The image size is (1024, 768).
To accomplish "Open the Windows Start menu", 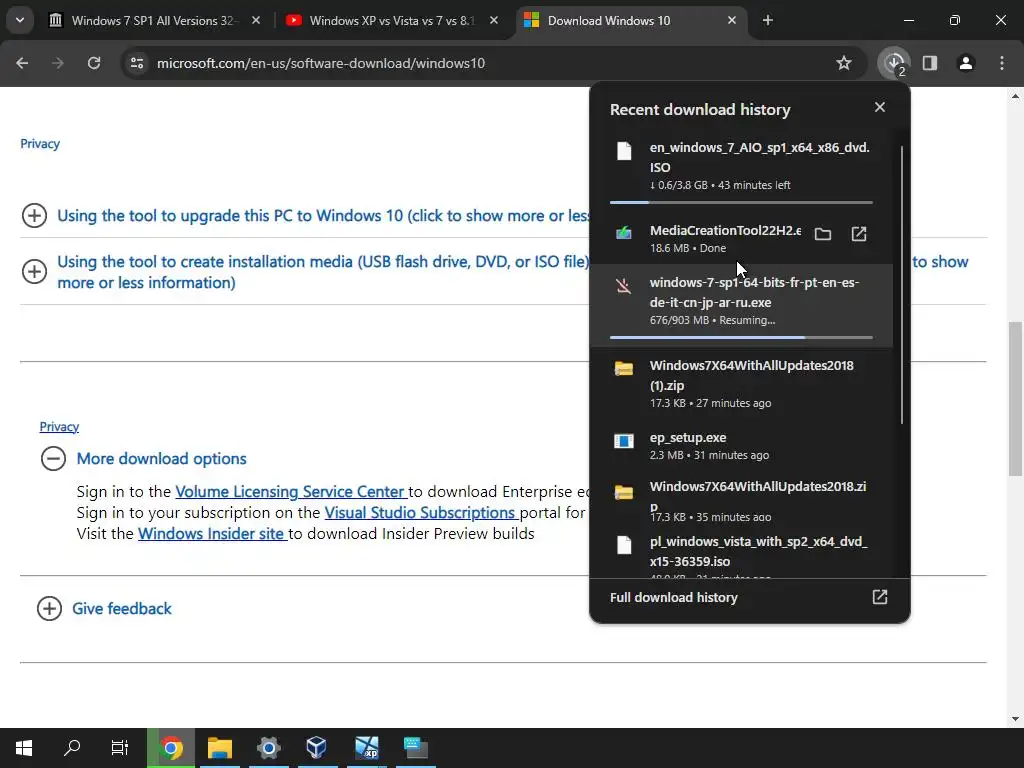I will point(24,748).
